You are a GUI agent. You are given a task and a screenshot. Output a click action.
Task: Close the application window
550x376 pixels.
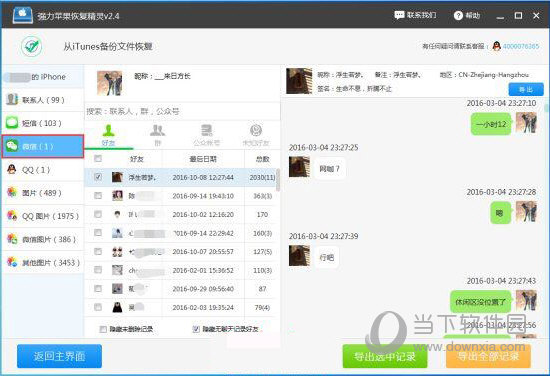[536, 15]
